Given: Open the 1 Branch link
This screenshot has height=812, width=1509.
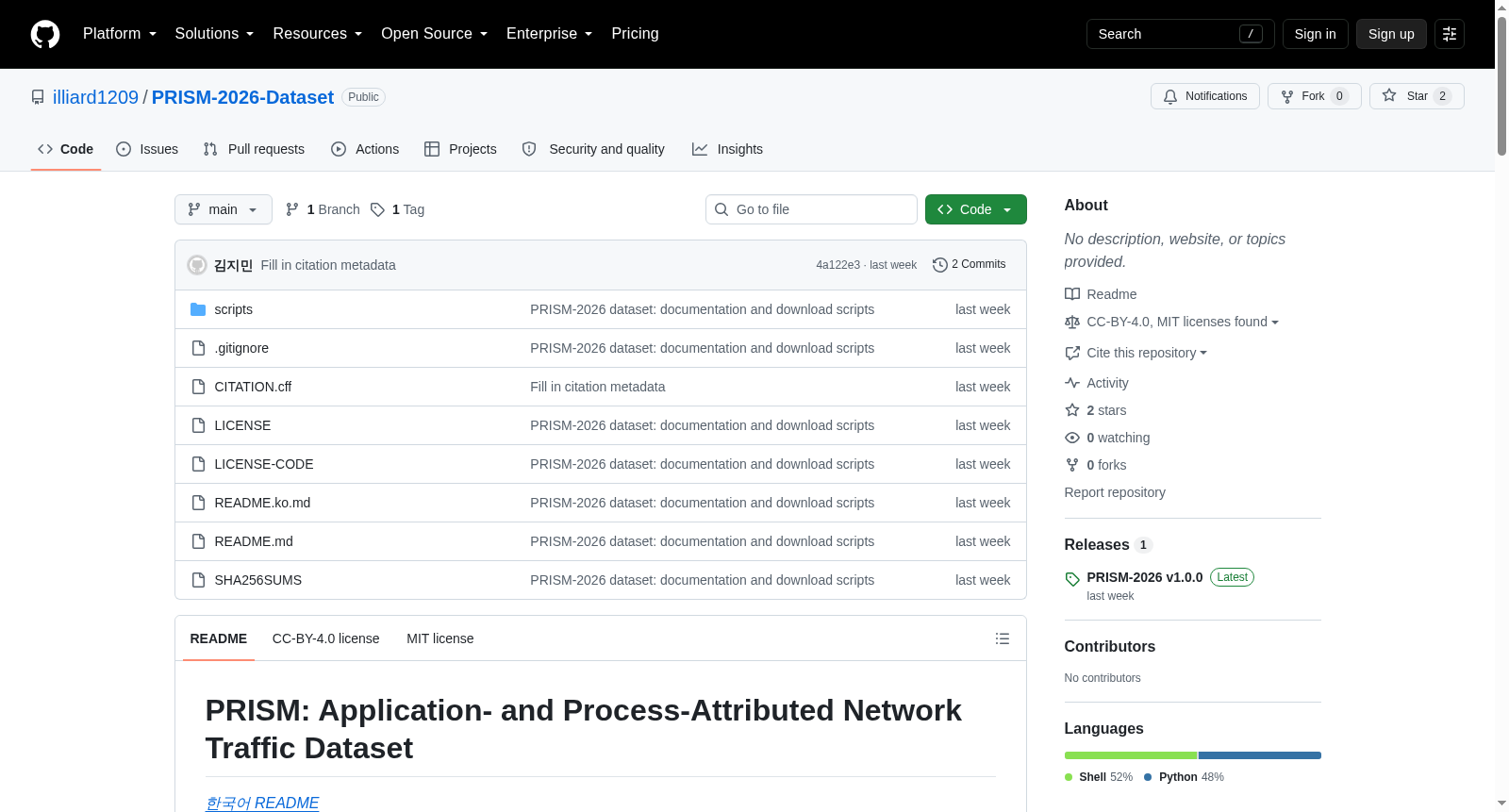Looking at the screenshot, I should point(323,209).
